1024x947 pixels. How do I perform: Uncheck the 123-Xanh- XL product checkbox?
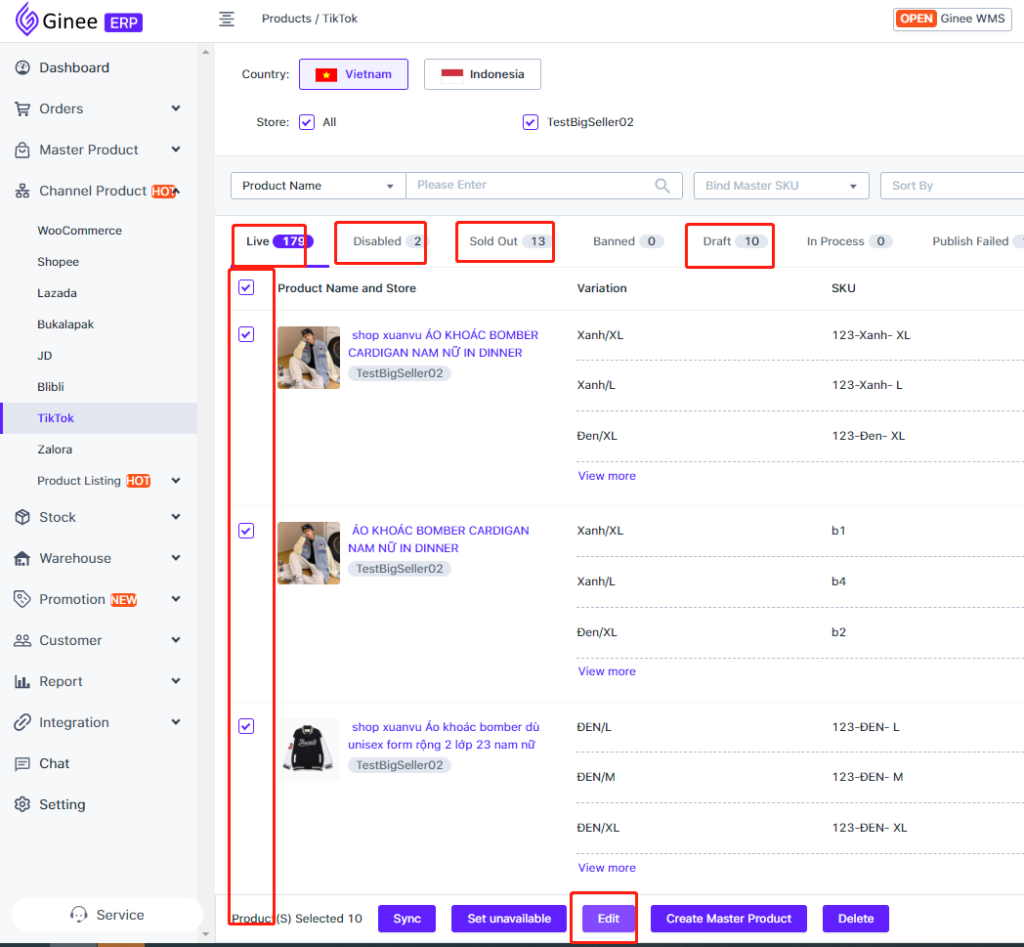[x=246, y=334]
